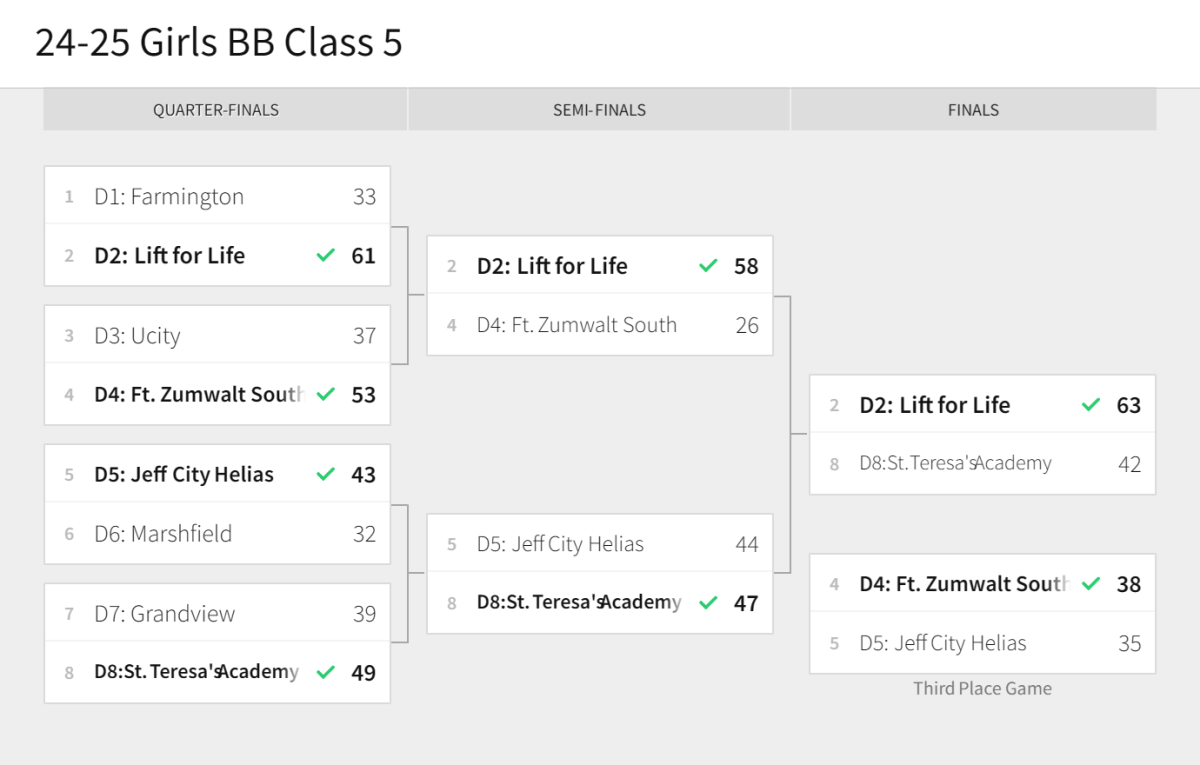Click the Third Place Game label

pyautogui.click(x=982, y=688)
